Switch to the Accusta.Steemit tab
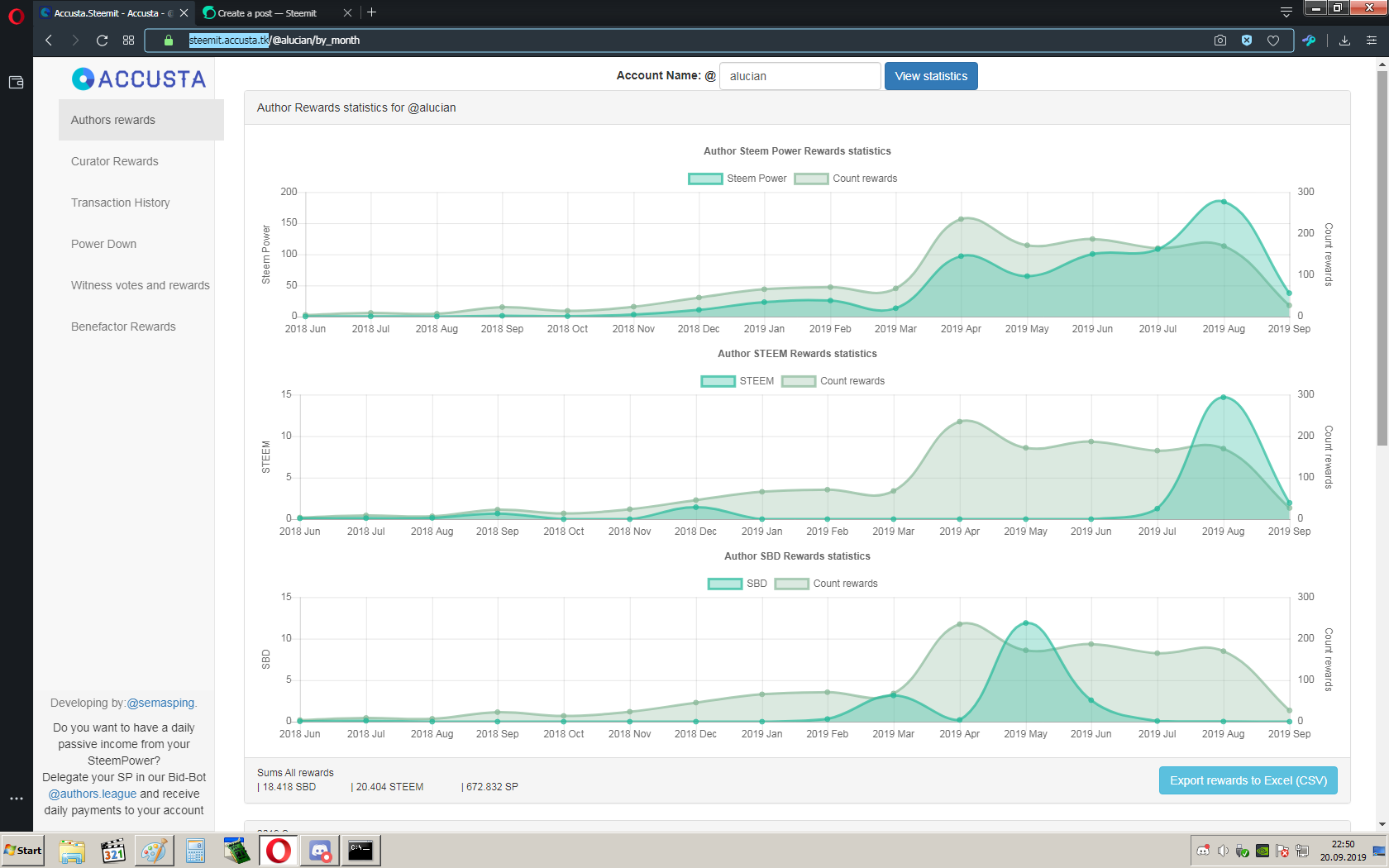1389x868 pixels. pos(113,12)
